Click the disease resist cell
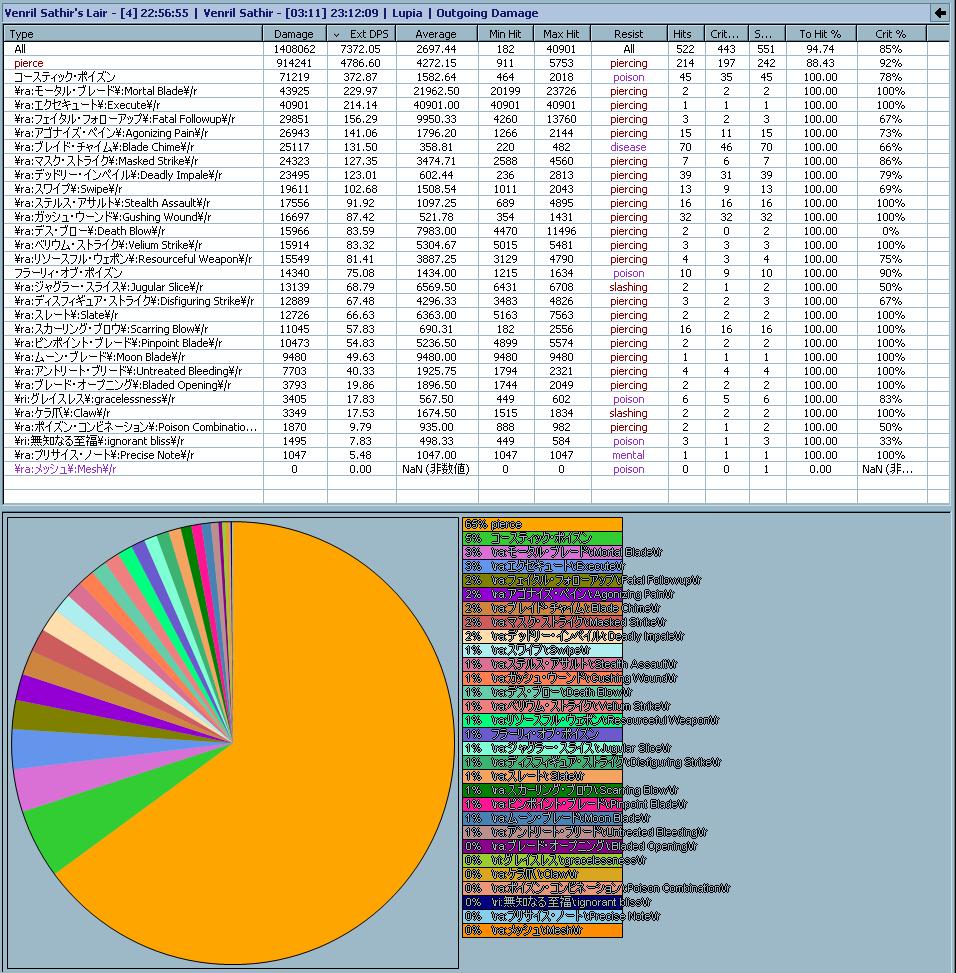This screenshot has height=973, width=956. (x=628, y=147)
